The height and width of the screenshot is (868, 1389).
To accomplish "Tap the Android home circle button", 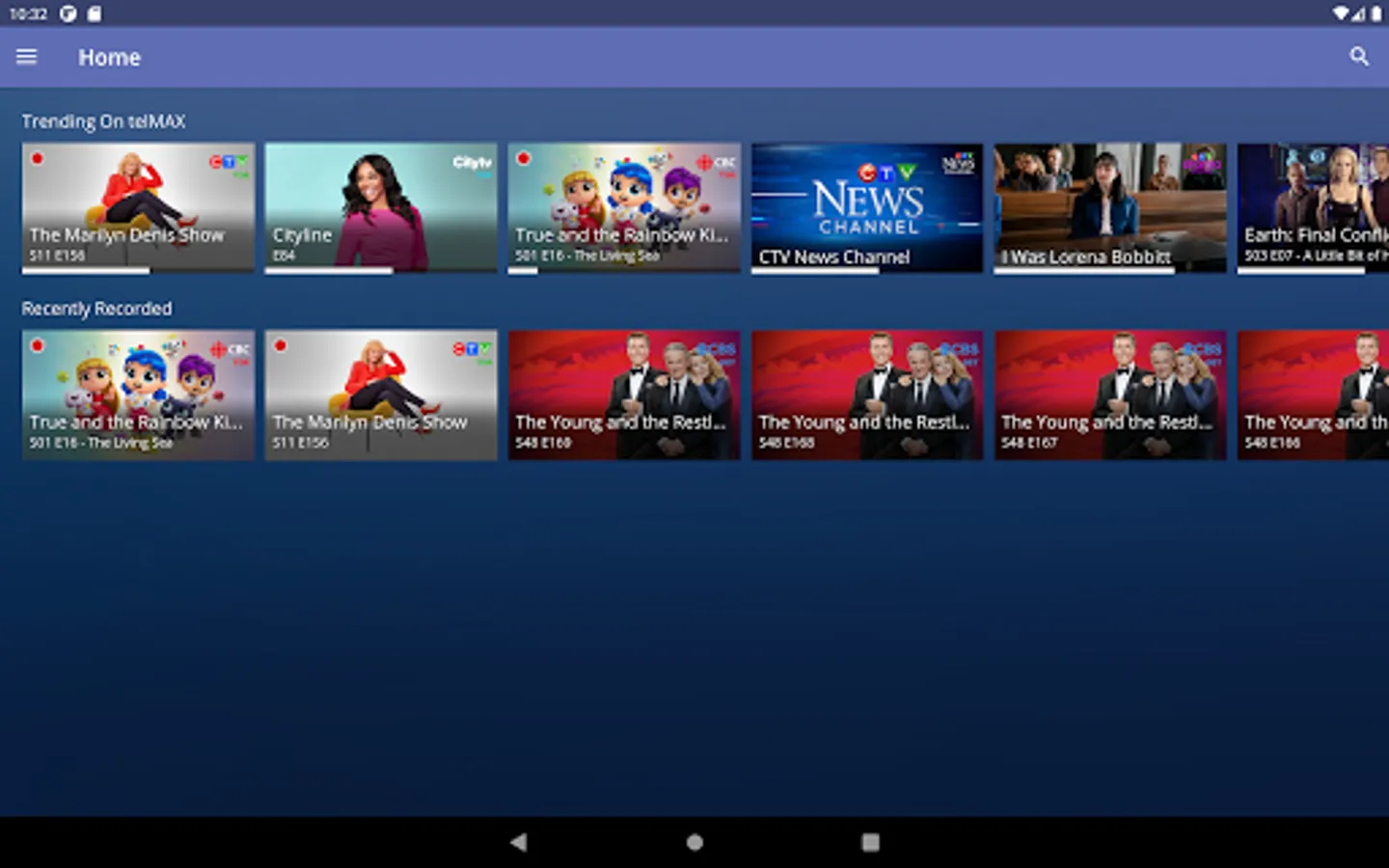I will pyautogui.click(x=694, y=842).
